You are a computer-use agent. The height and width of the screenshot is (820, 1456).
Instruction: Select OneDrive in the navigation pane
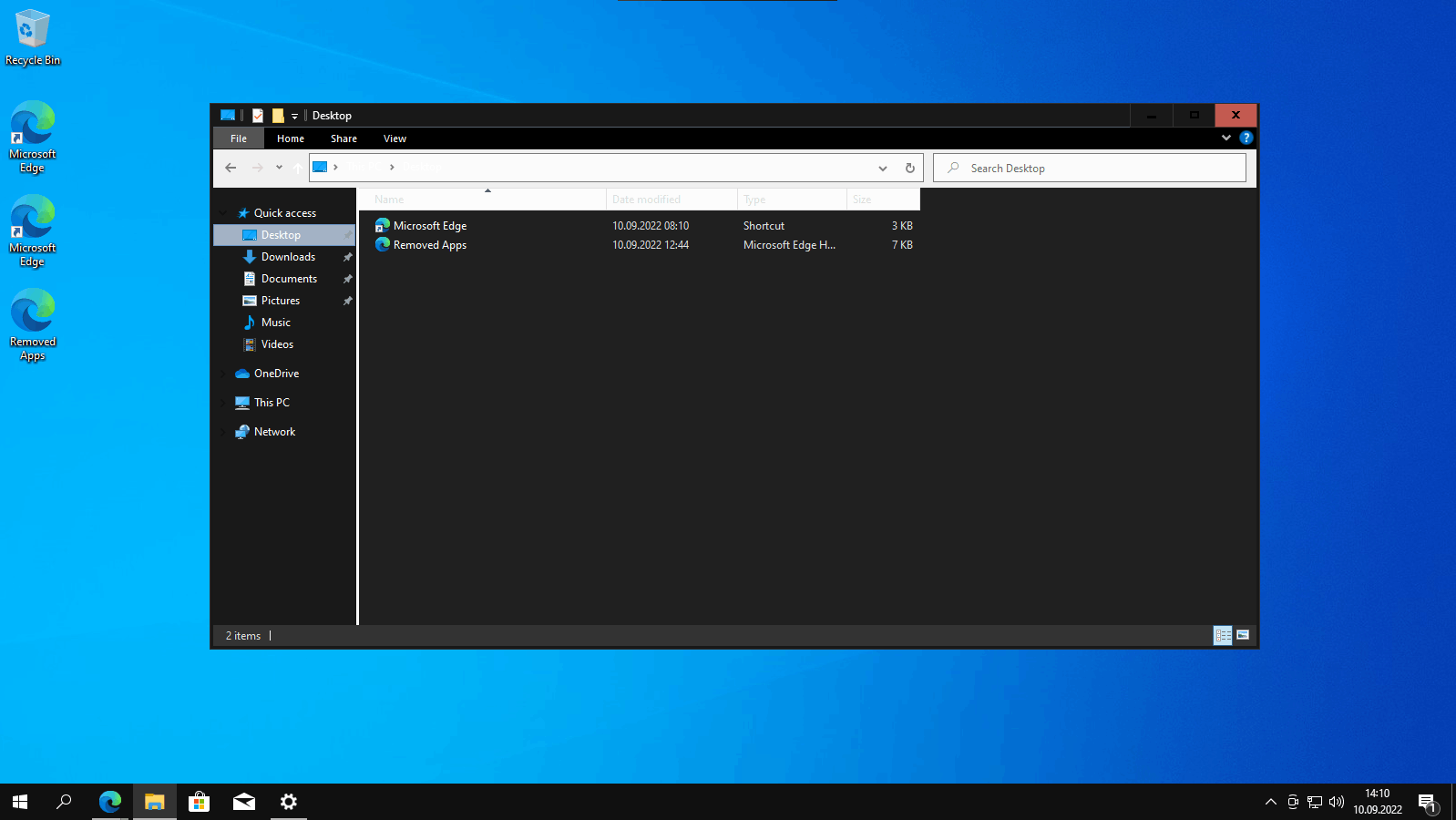point(276,374)
